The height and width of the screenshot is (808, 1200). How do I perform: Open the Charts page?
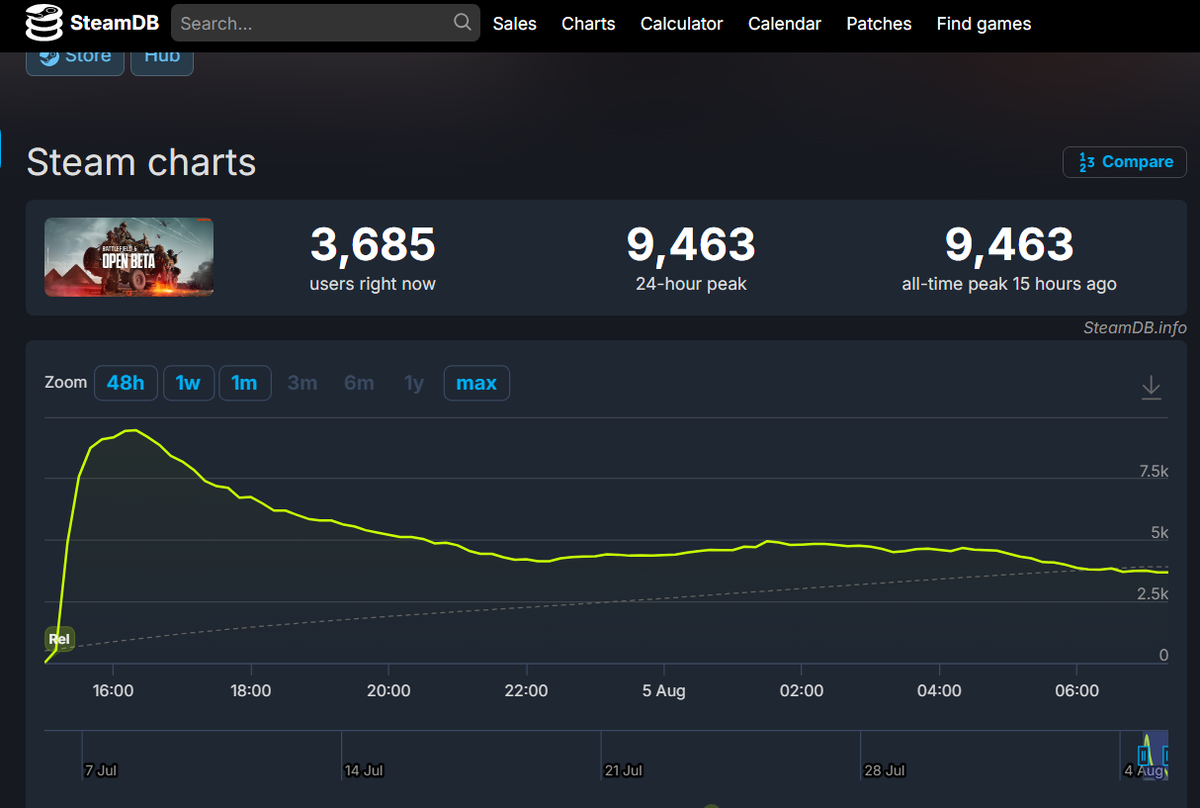588,23
